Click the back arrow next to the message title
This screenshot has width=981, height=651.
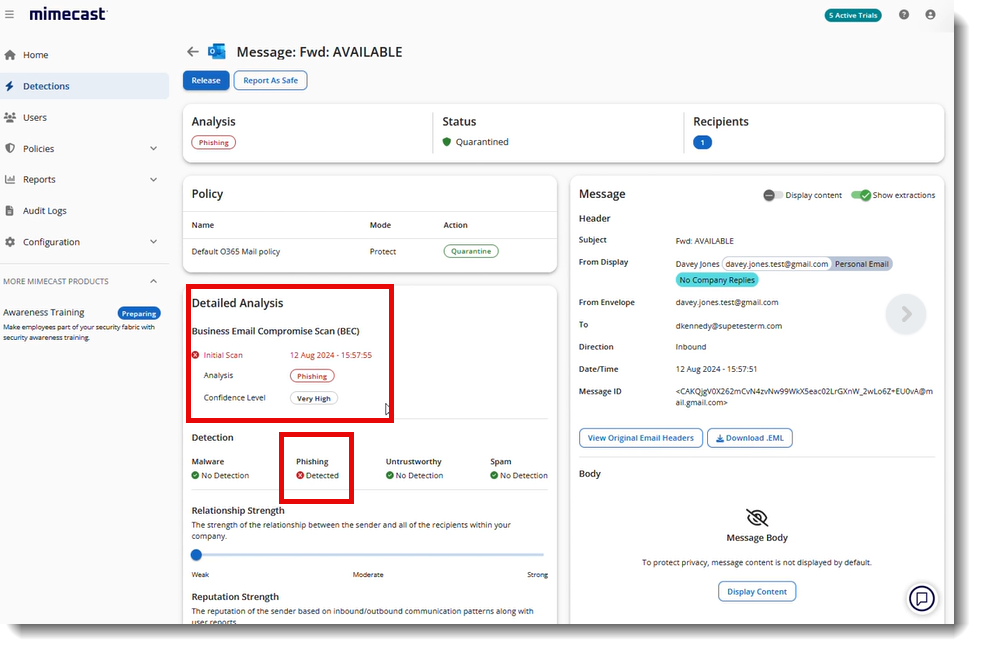(192, 51)
